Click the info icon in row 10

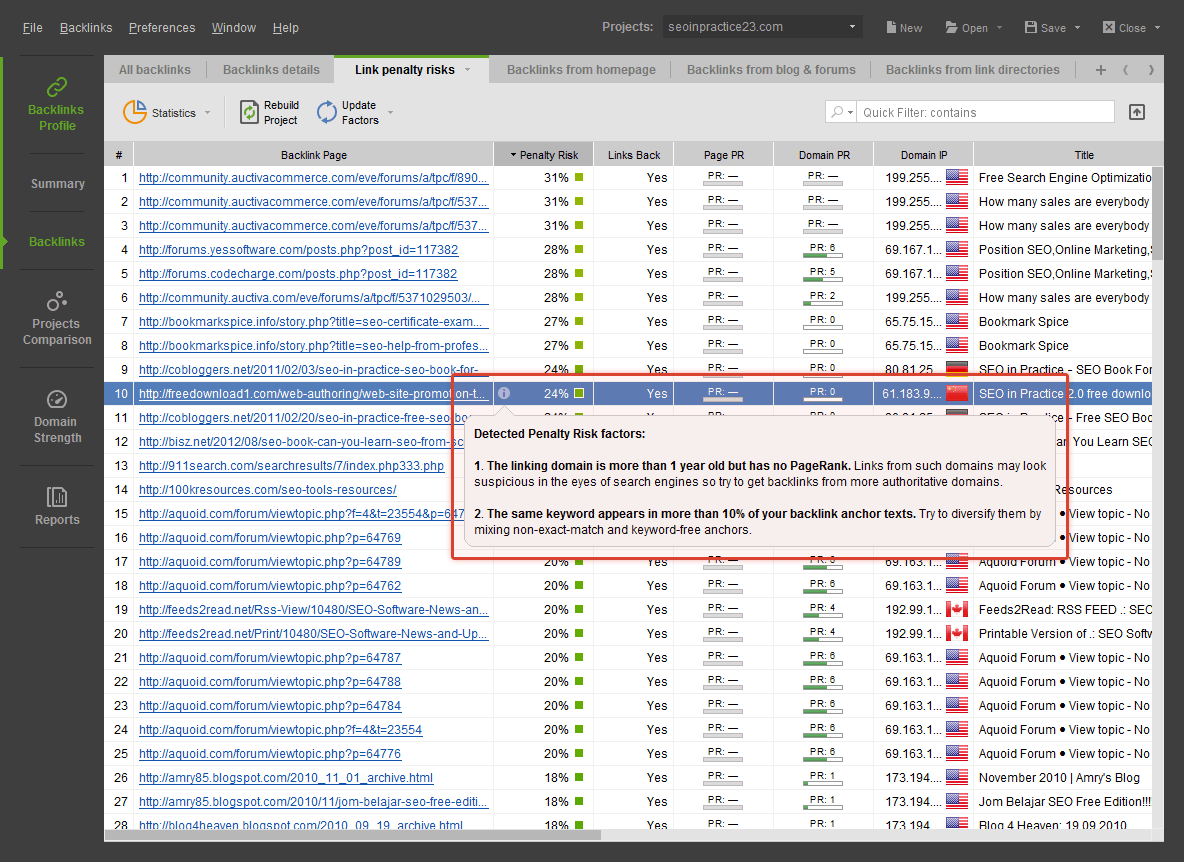click(504, 393)
